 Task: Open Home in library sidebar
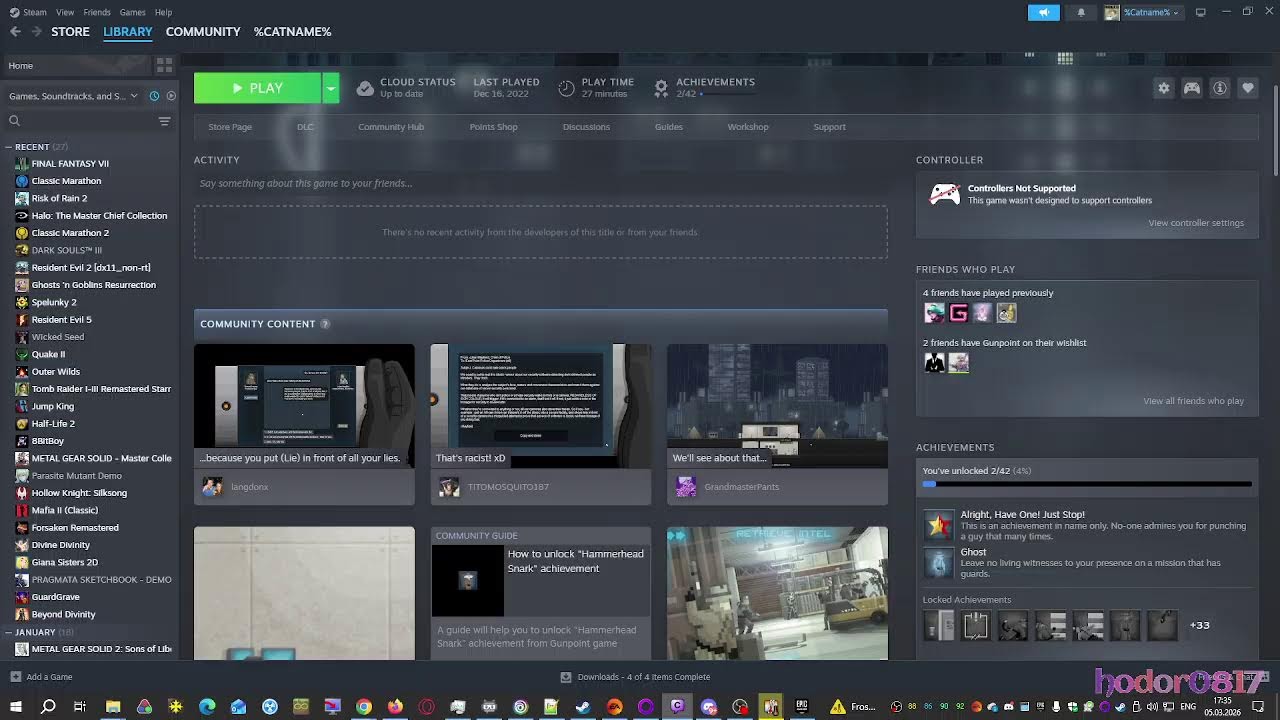tap(78, 65)
